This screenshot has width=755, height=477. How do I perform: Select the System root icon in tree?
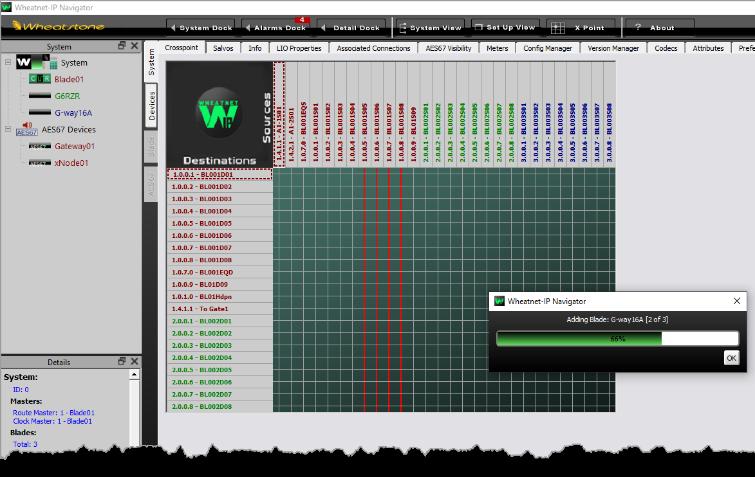(37, 62)
